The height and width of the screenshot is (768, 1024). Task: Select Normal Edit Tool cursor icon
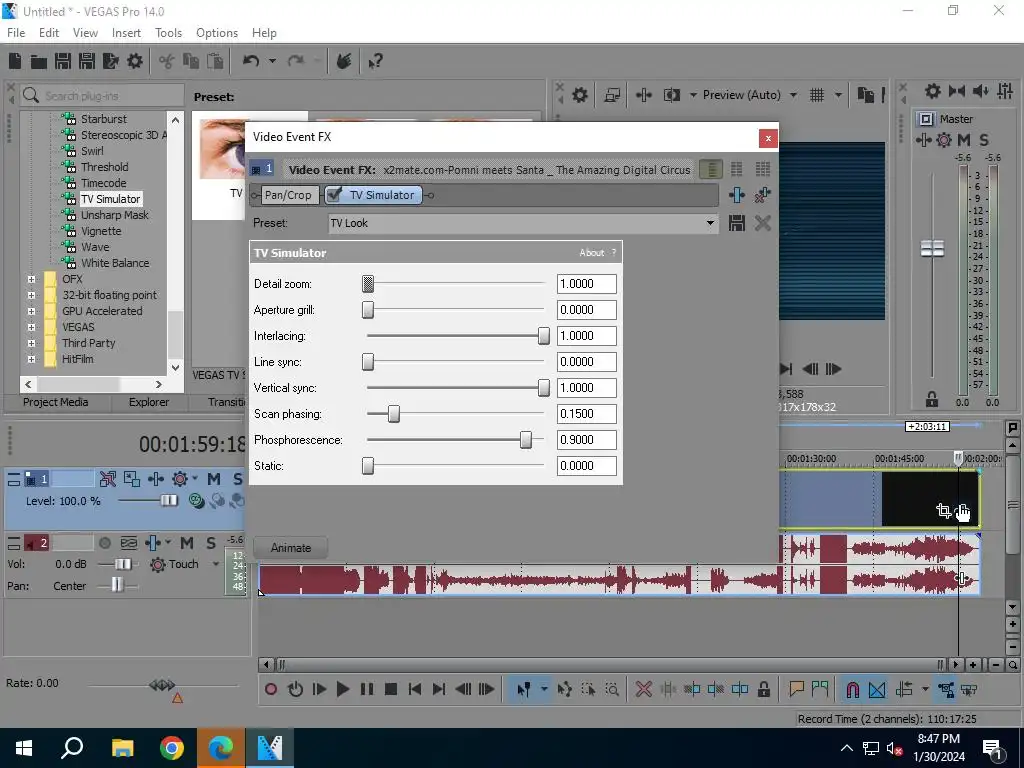click(523, 689)
